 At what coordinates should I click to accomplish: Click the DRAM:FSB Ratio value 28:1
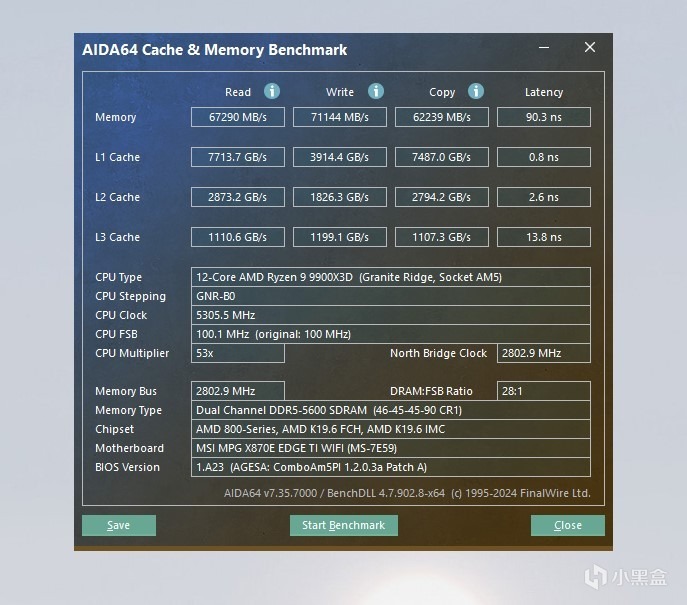tap(544, 391)
